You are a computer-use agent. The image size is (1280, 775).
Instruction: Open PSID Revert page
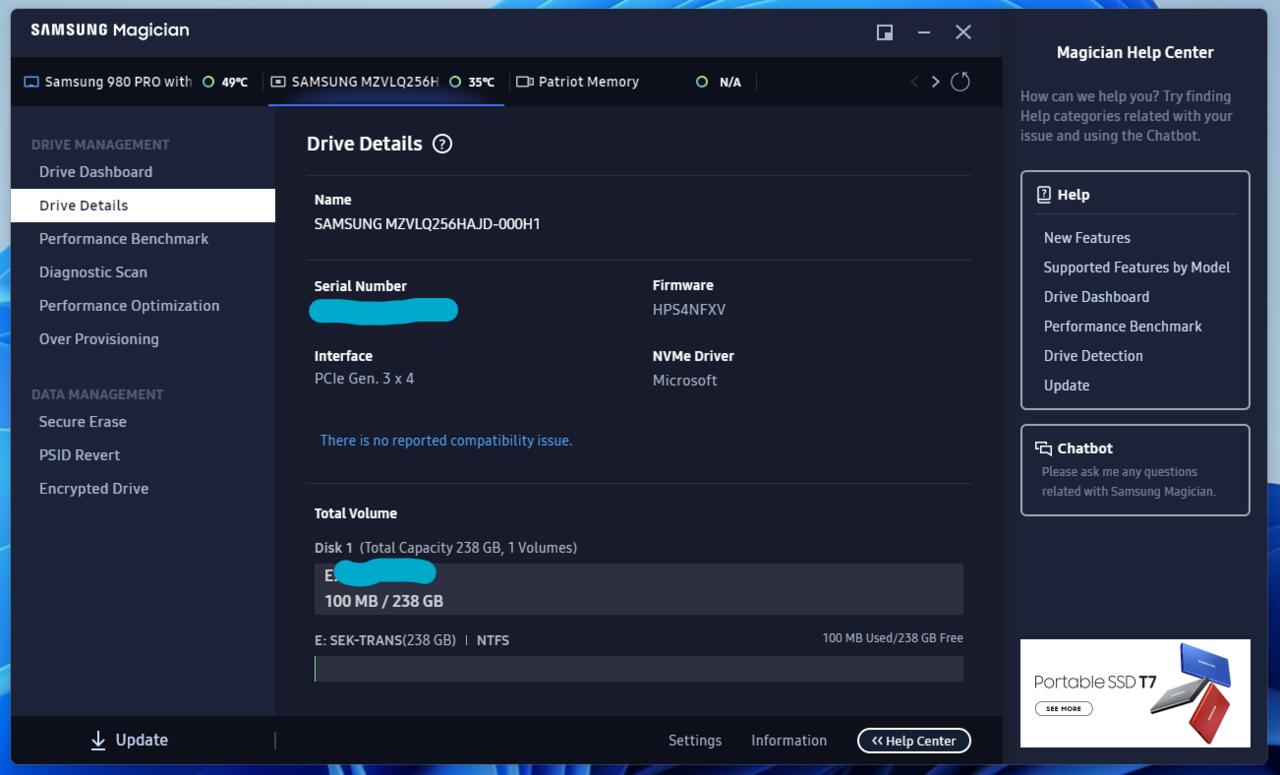click(80, 455)
